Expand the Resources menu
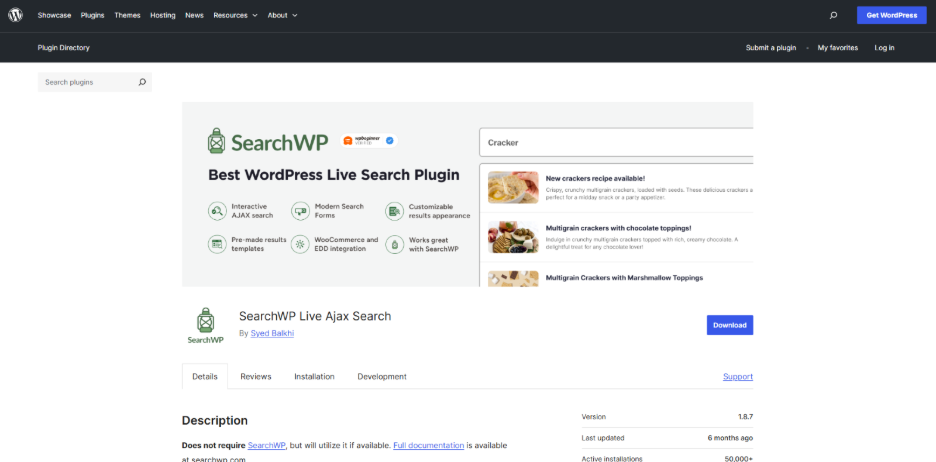The width and height of the screenshot is (936, 462). tap(235, 16)
